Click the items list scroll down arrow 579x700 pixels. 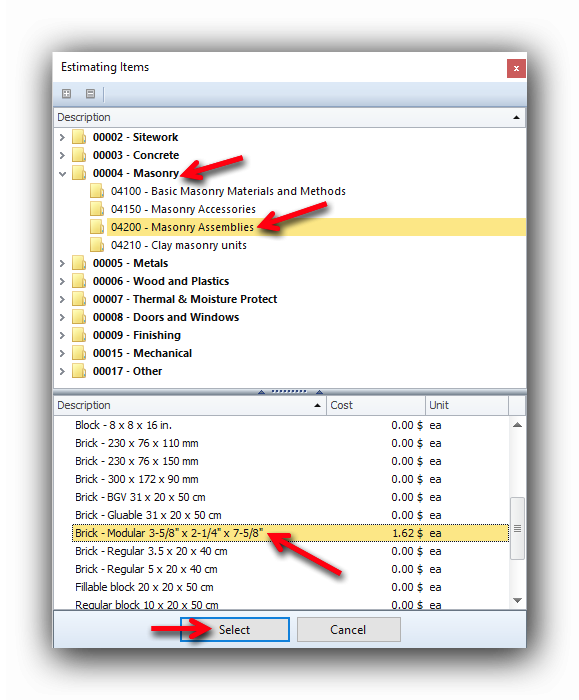[x=517, y=600]
